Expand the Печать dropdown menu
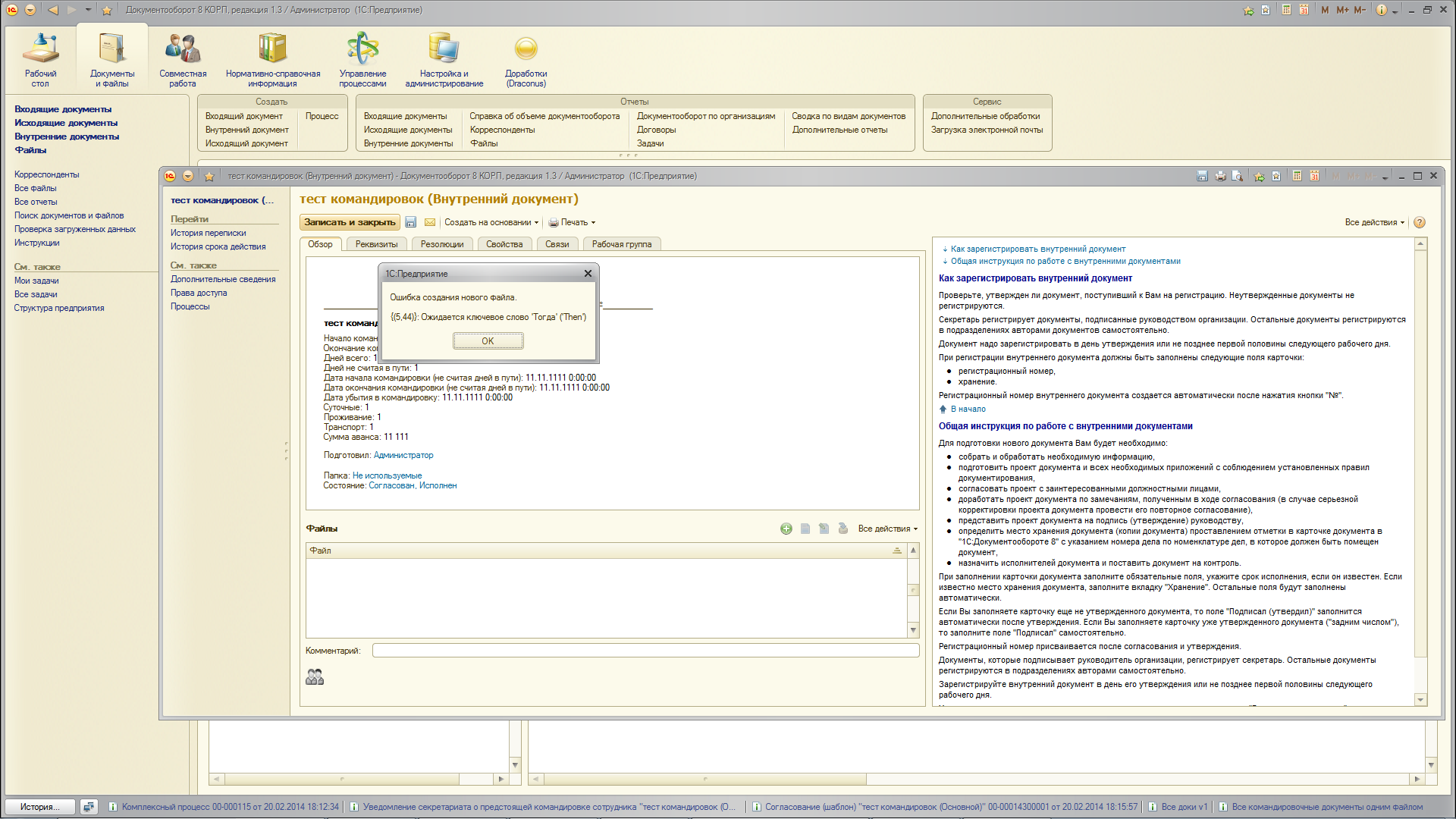 573,222
